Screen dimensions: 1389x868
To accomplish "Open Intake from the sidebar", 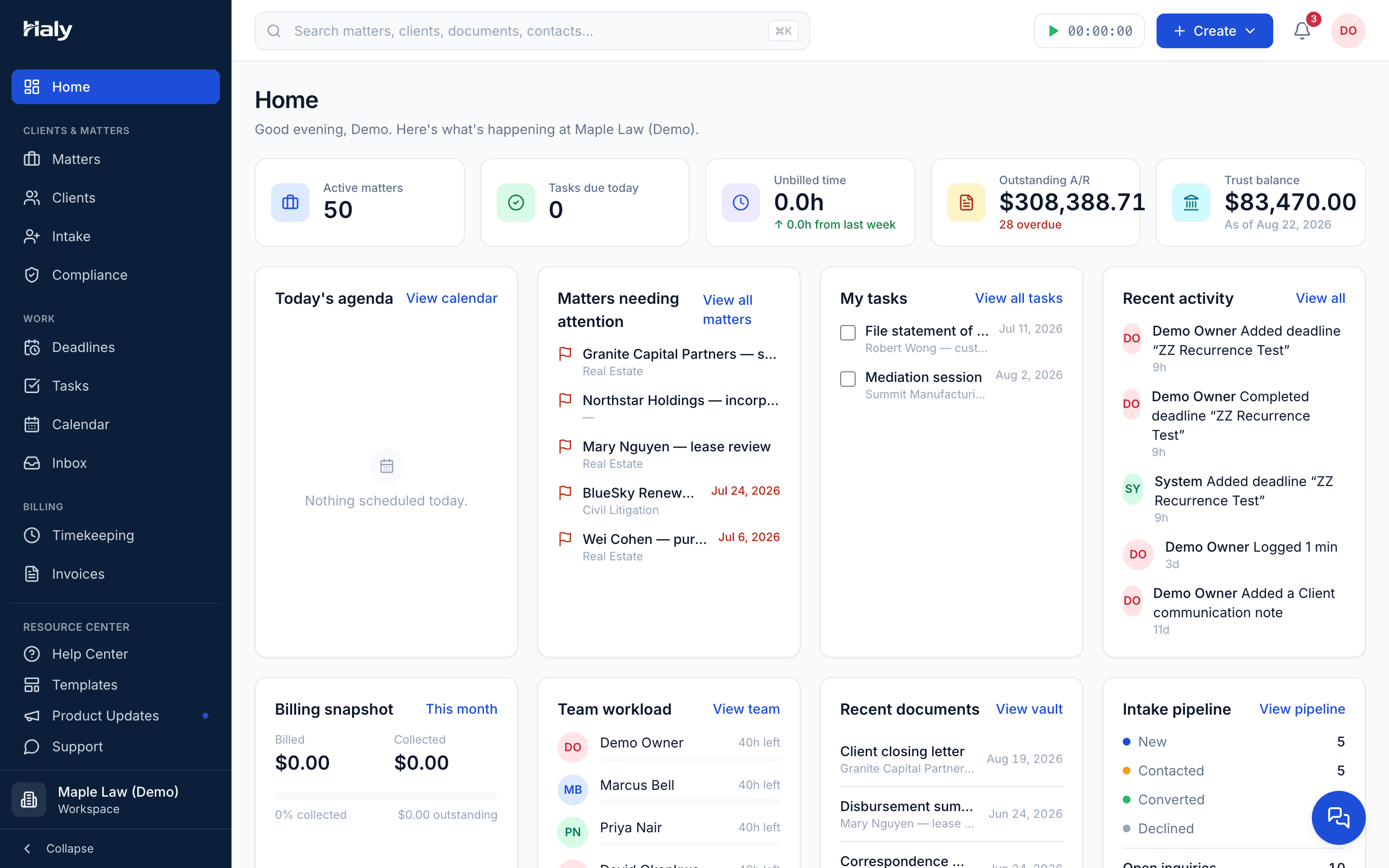I will click(115, 236).
